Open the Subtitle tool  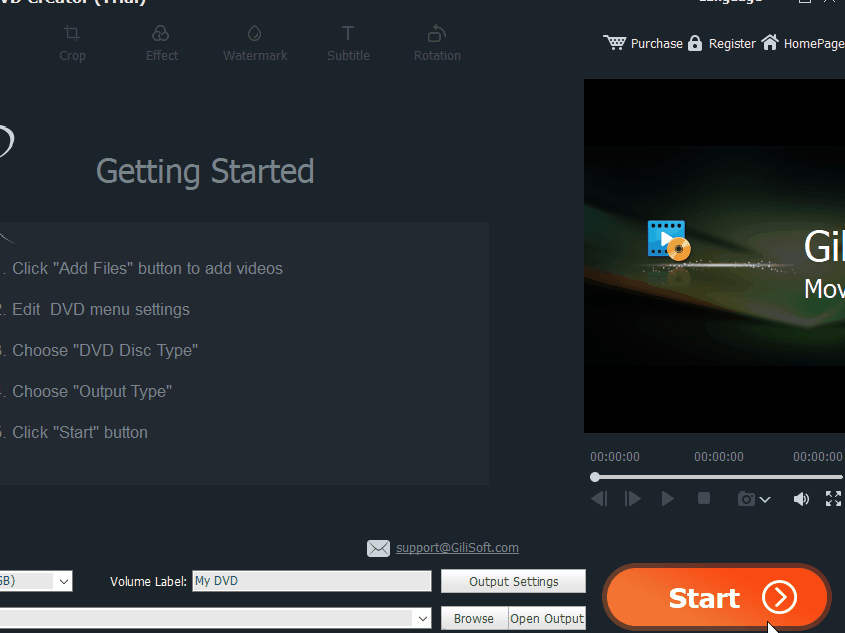point(348,44)
